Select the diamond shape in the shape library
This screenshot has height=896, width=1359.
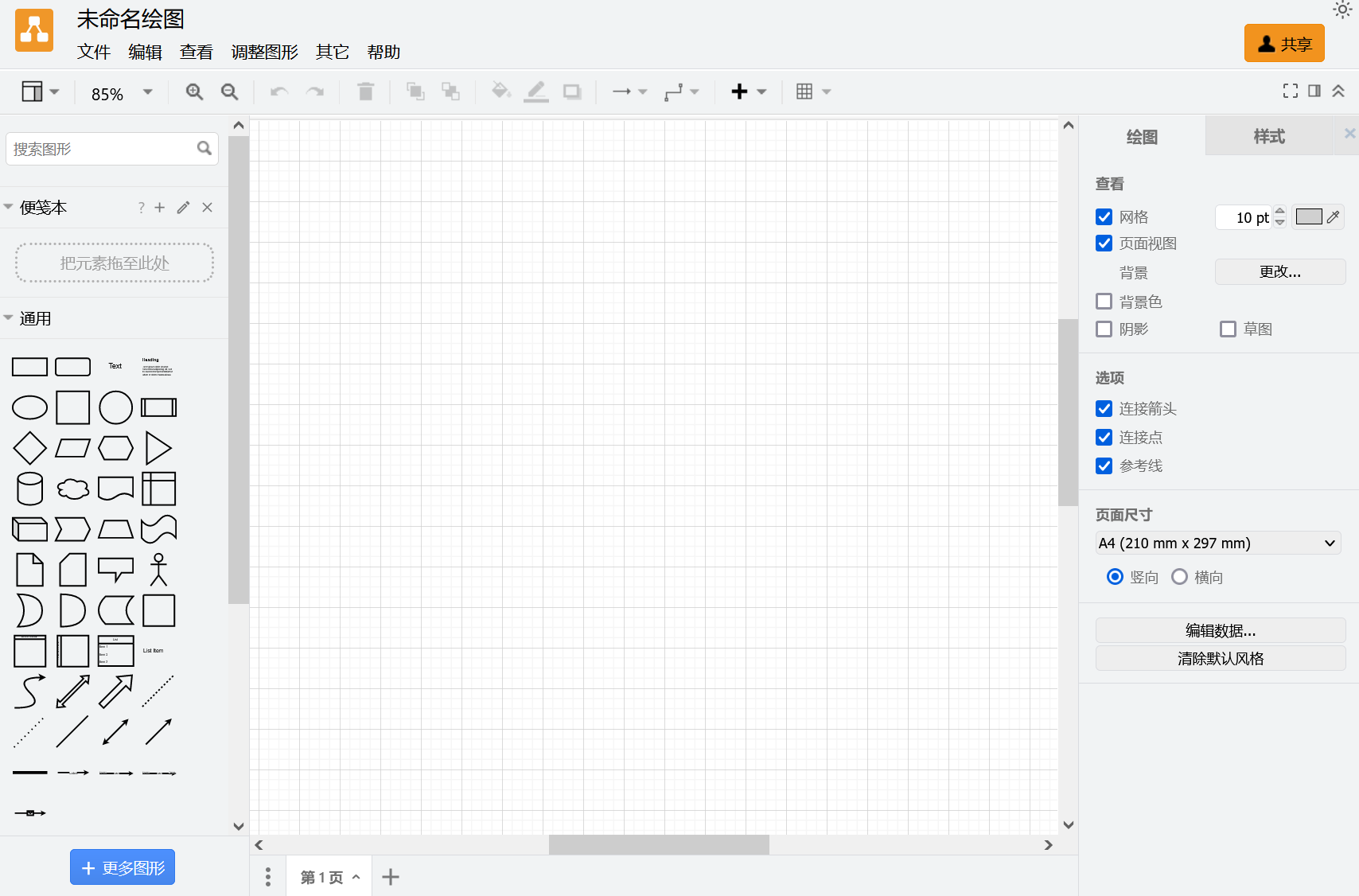pos(30,448)
